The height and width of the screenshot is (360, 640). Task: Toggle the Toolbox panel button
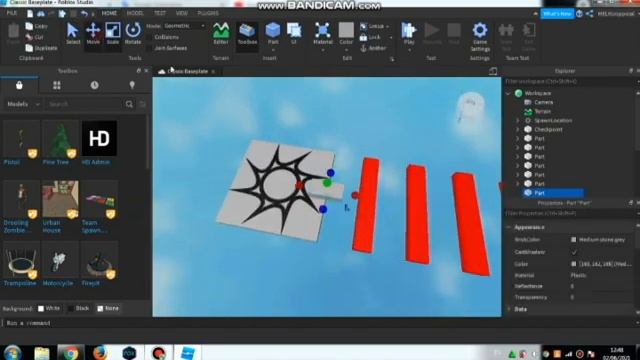[x=247, y=34]
